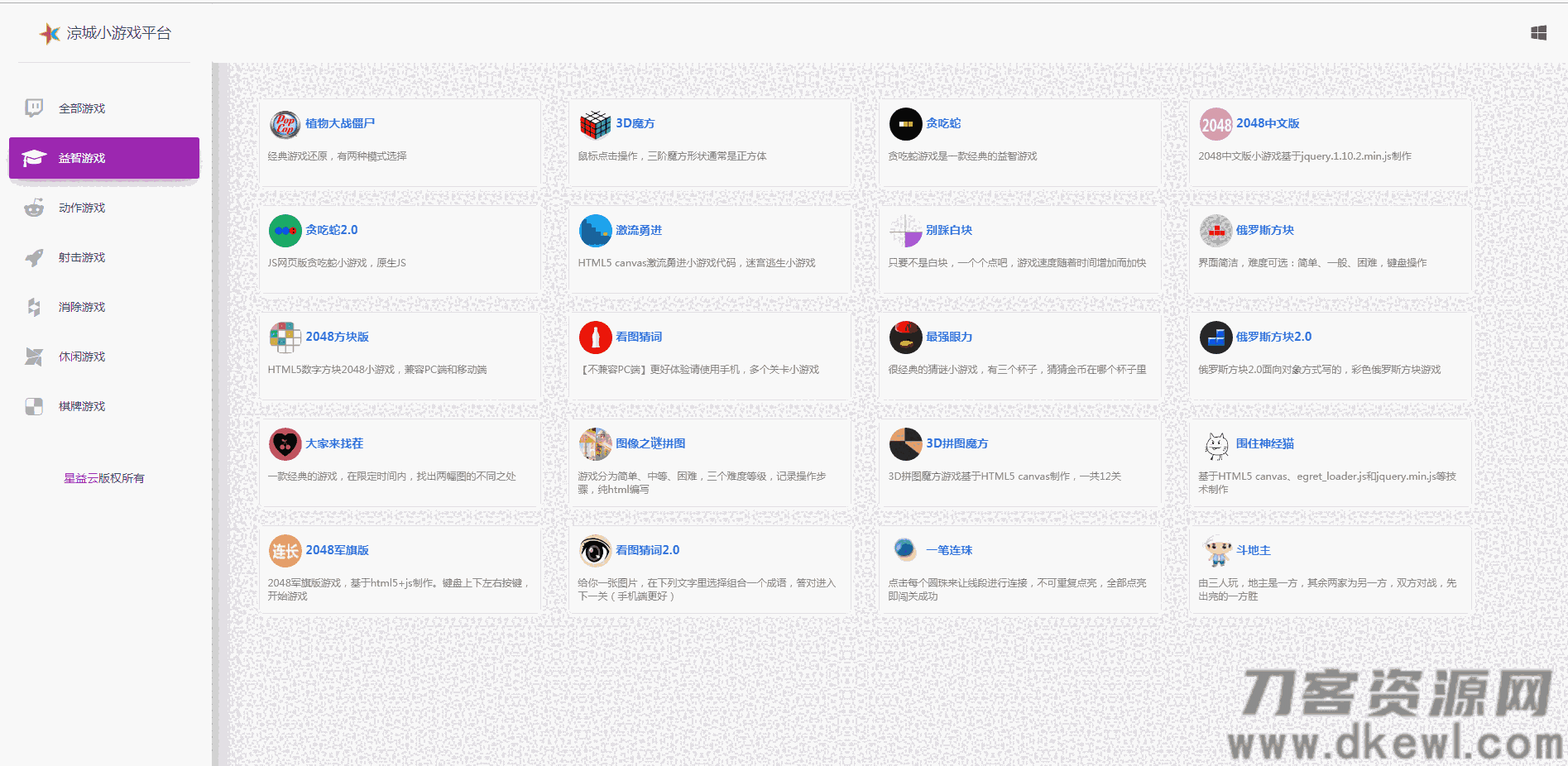Play the 贪吃蛇2.0 game title

[x=332, y=230]
